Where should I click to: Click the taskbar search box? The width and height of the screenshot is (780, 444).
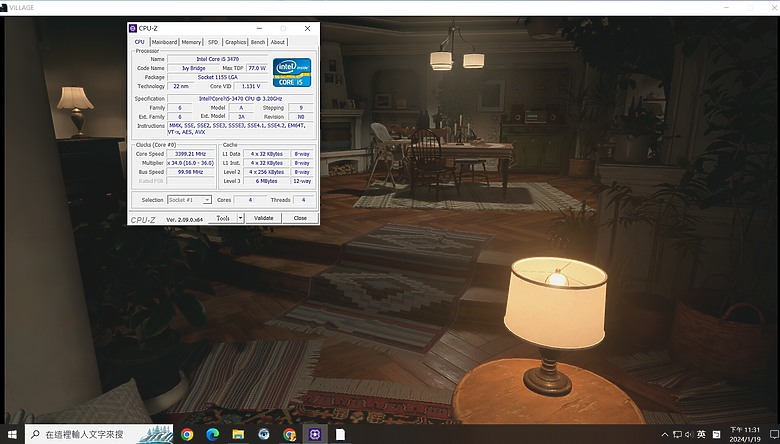[x=99, y=435]
